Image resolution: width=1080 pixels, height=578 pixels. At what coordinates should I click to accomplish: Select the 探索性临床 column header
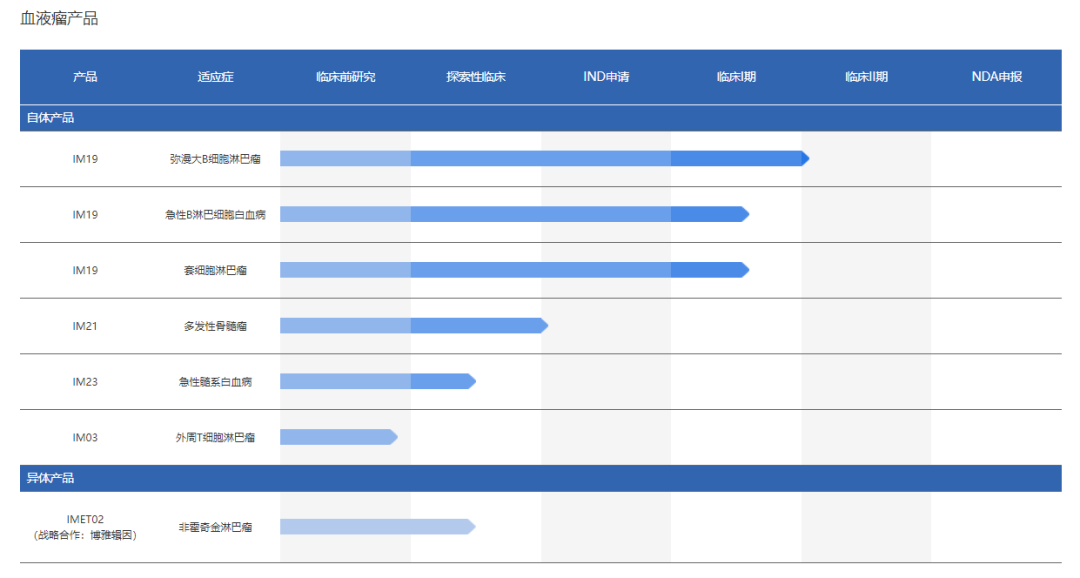pyautogui.click(x=475, y=76)
